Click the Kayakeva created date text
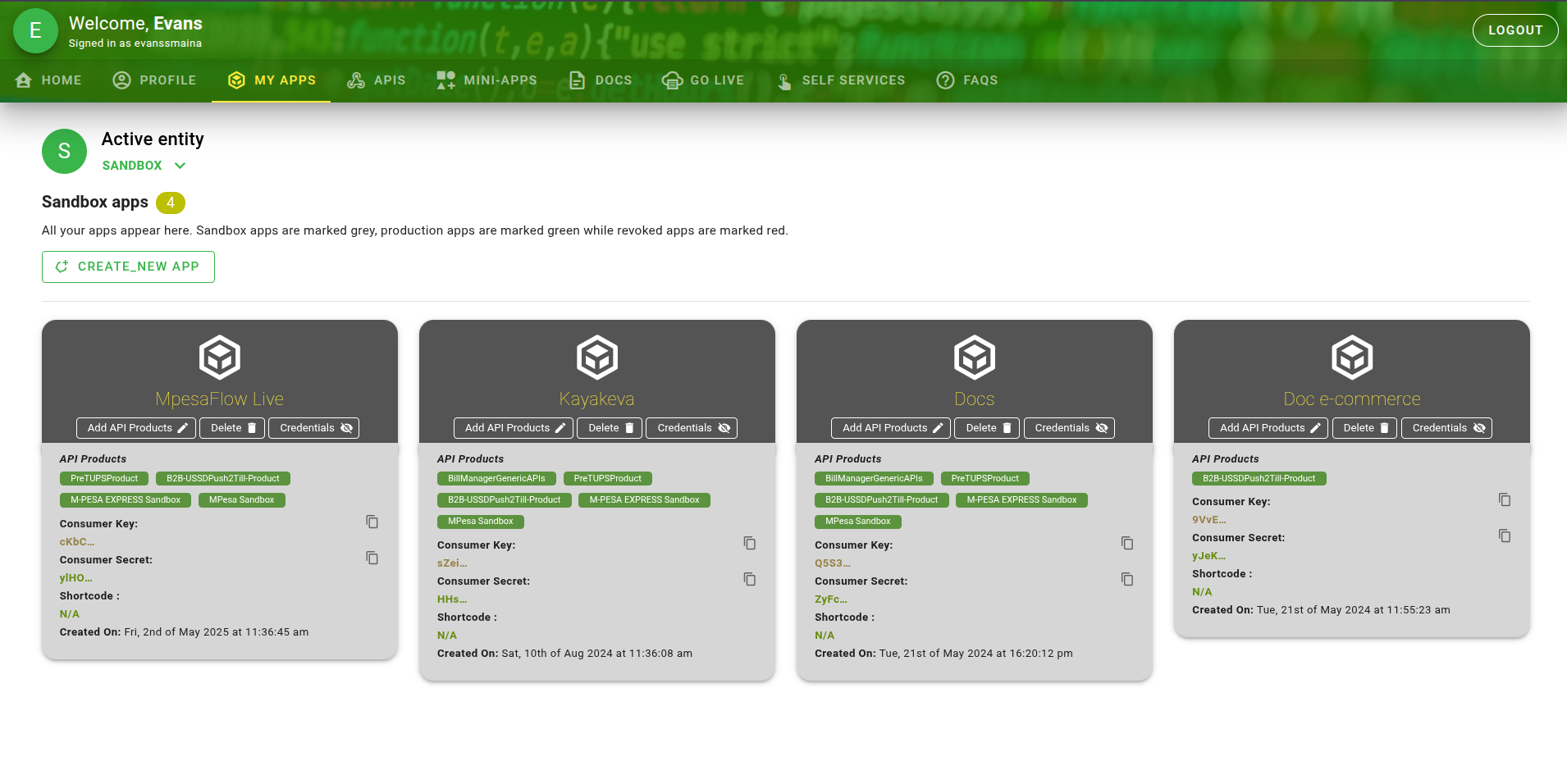 tap(597, 654)
